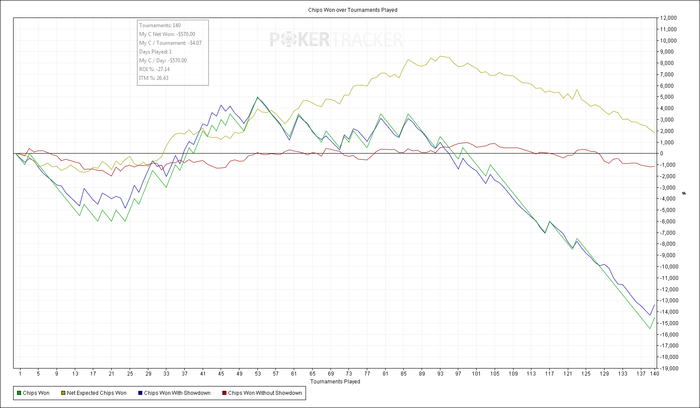Click 'My C / Day: -$570.00' stat line
The image size is (700, 408).
pos(163,61)
